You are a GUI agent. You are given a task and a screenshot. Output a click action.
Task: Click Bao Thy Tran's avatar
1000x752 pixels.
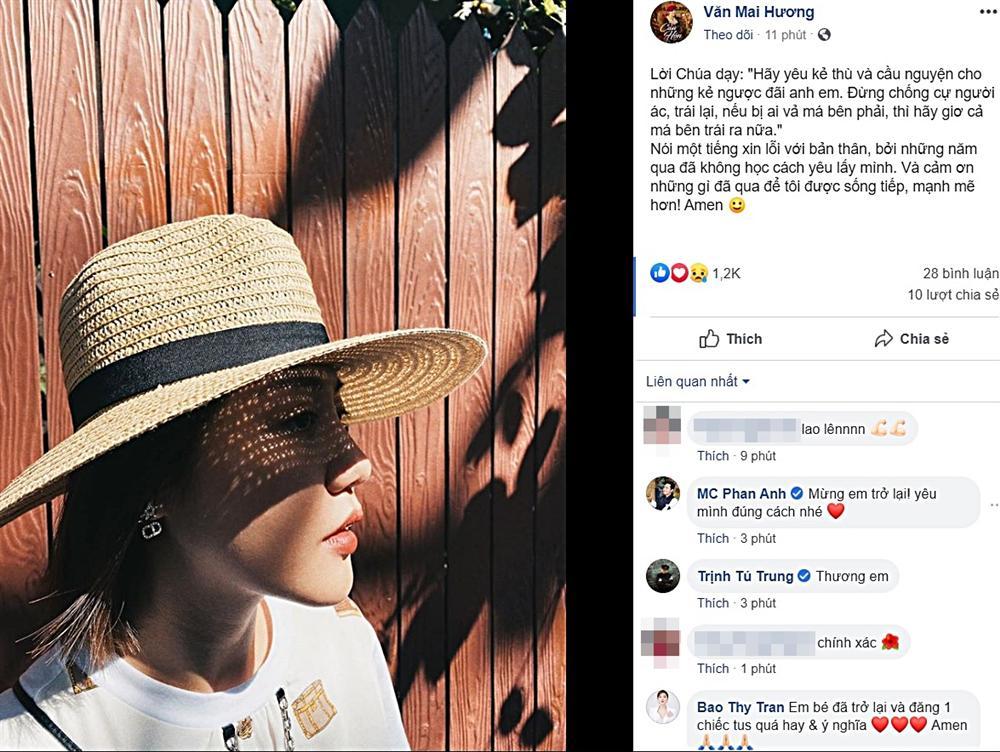(662, 707)
